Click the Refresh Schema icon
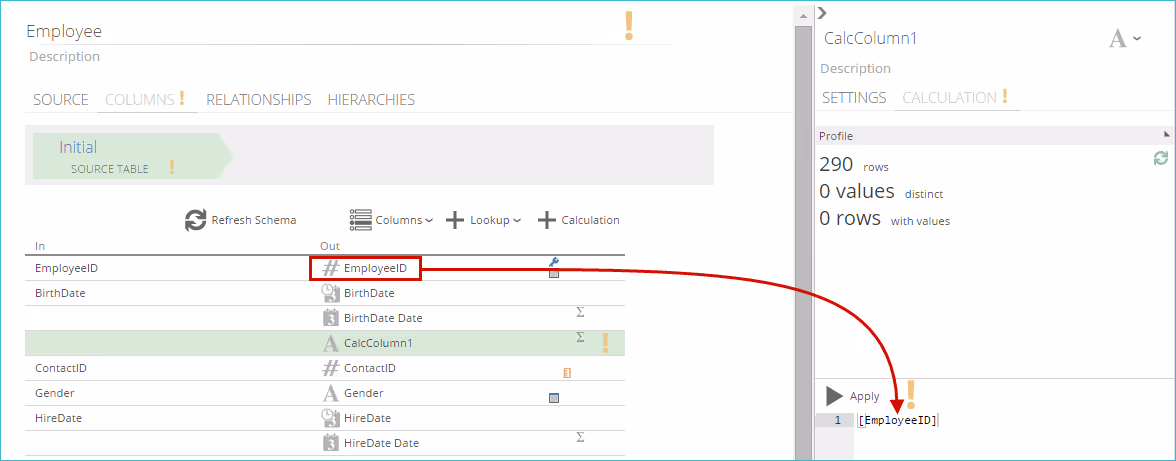The height and width of the screenshot is (461, 1176). tap(196, 221)
